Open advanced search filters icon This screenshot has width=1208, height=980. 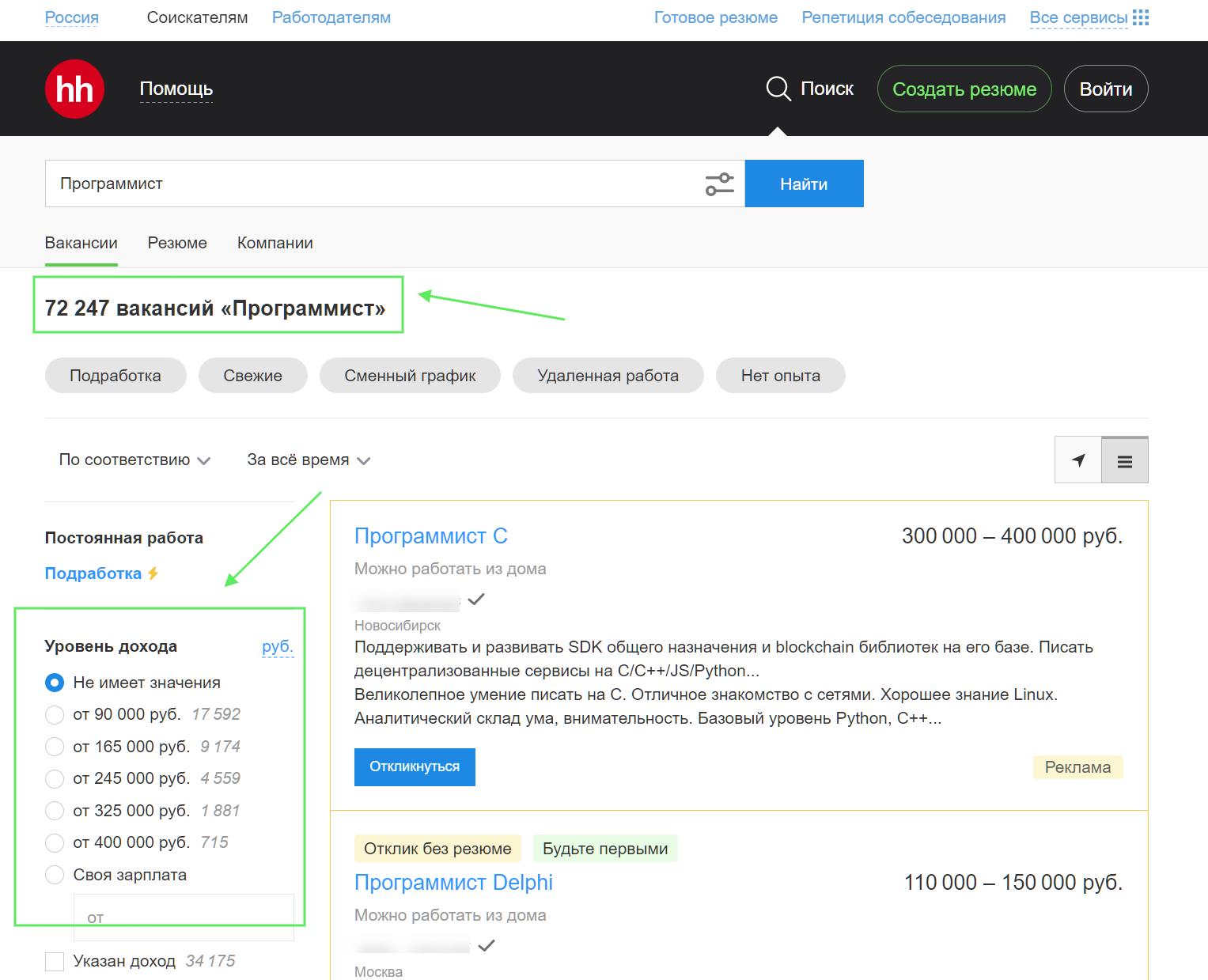719,184
